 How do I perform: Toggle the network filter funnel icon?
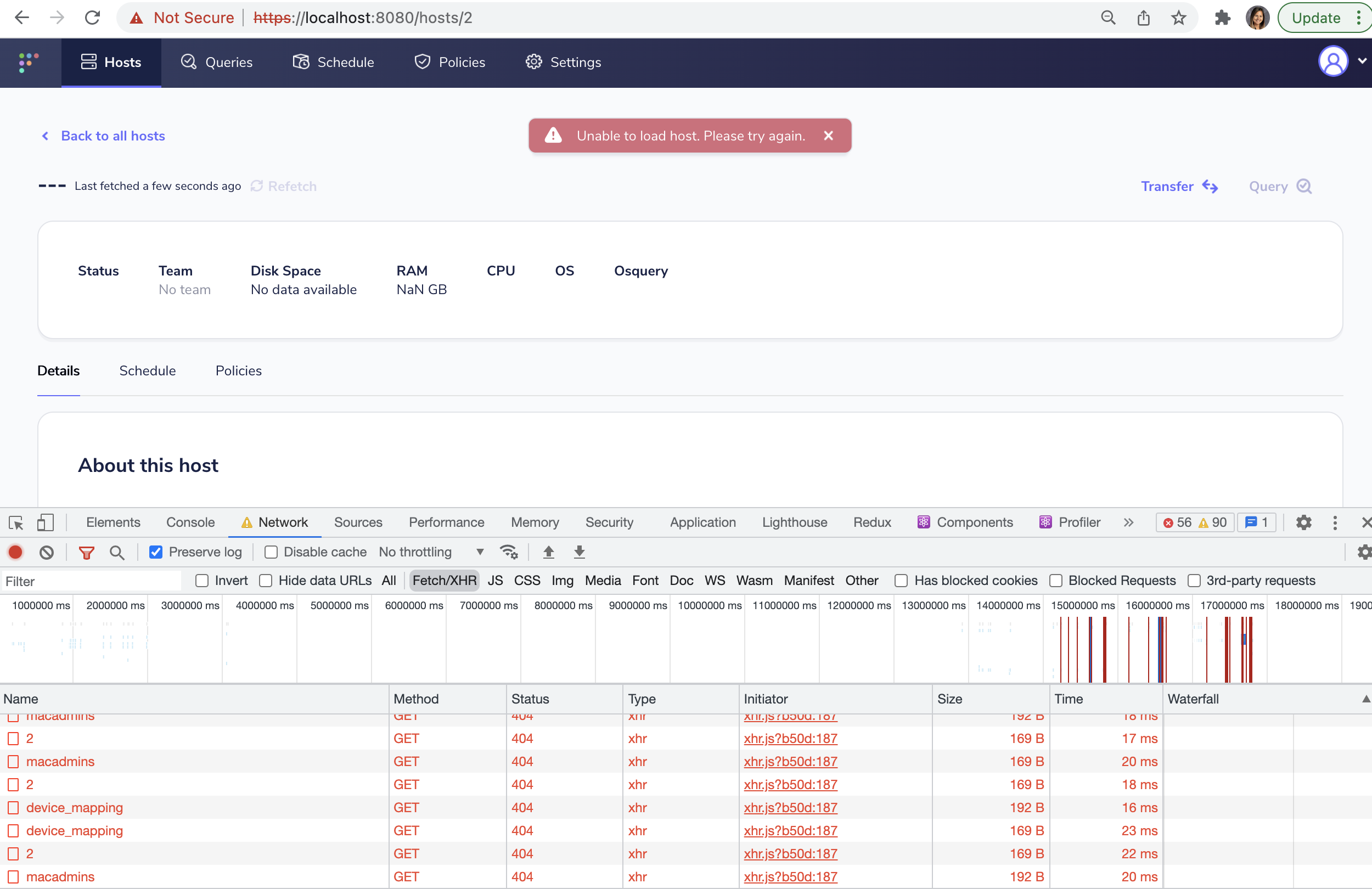87,552
